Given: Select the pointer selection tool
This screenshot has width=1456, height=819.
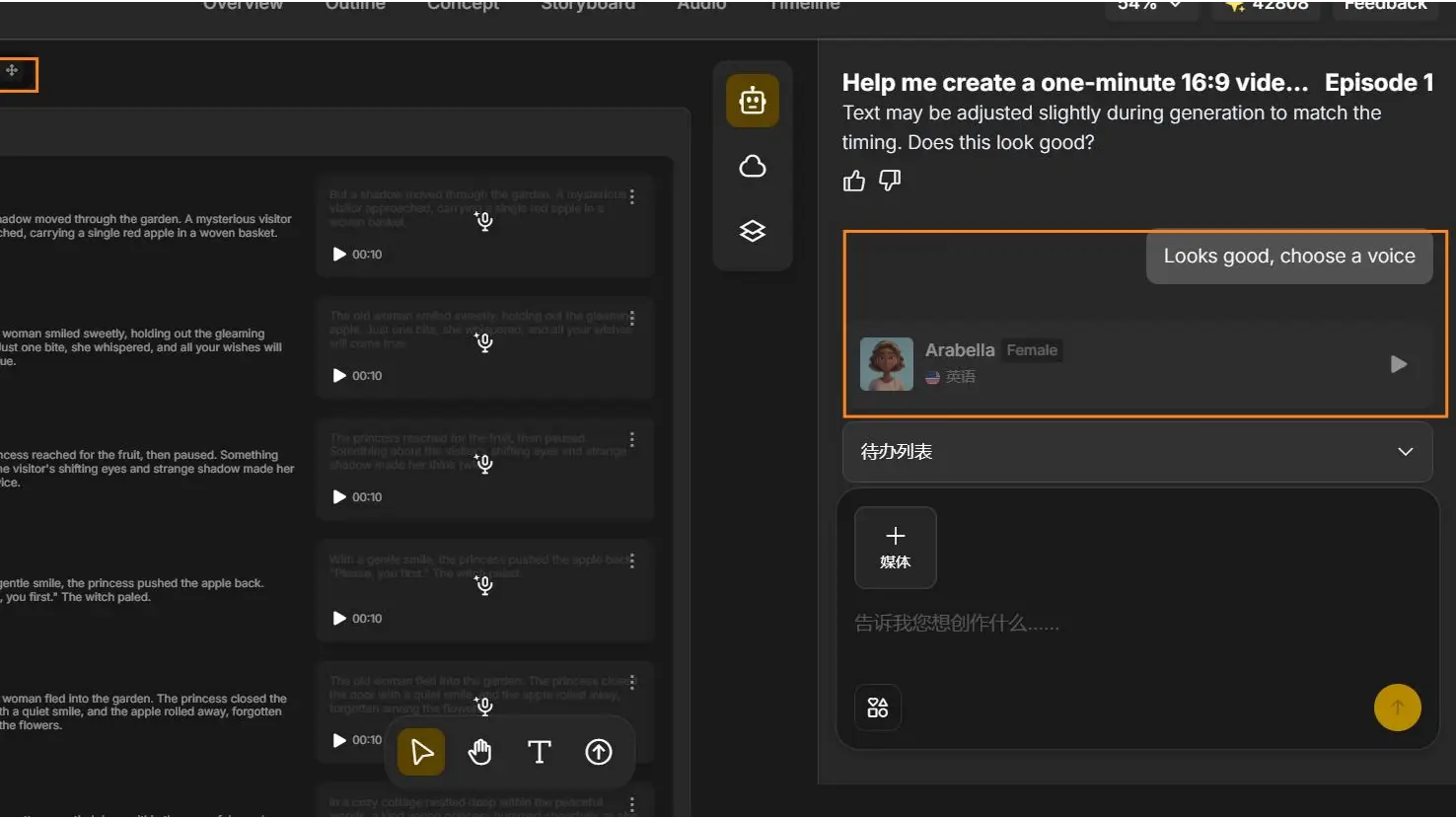Looking at the screenshot, I should click(x=421, y=752).
